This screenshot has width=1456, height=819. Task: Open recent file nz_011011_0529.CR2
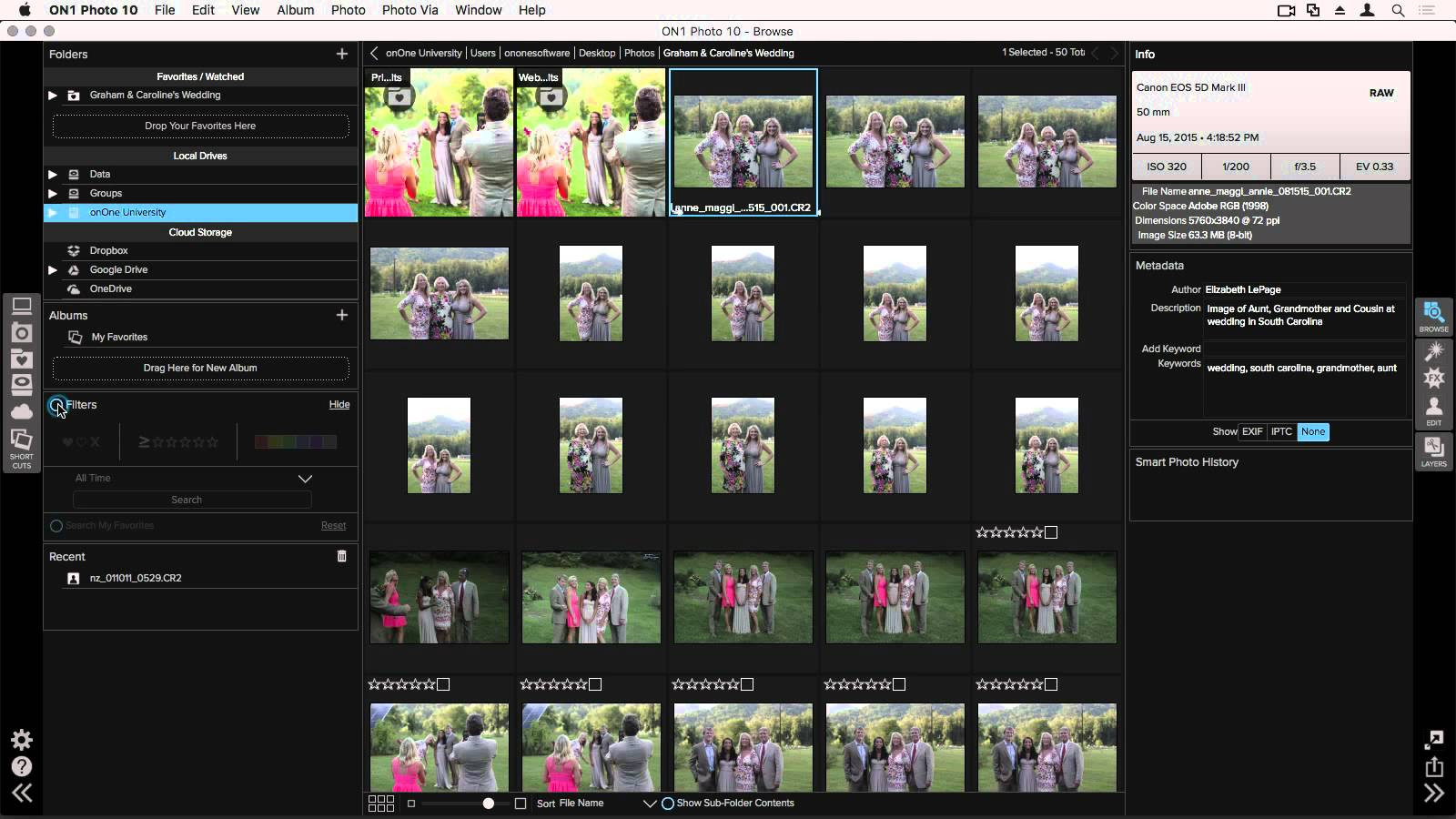pos(136,578)
